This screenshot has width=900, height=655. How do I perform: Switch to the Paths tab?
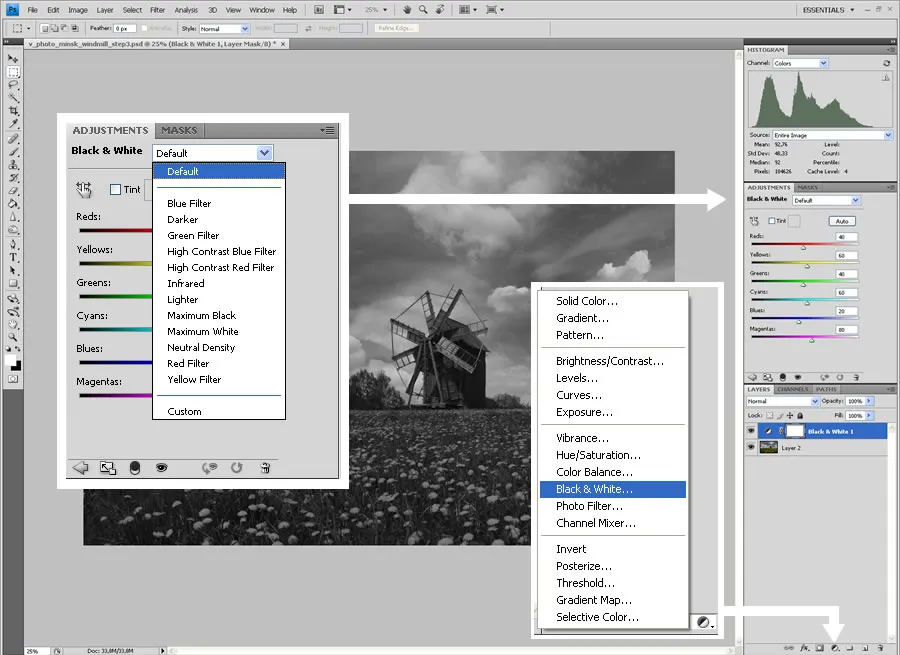click(x=825, y=389)
